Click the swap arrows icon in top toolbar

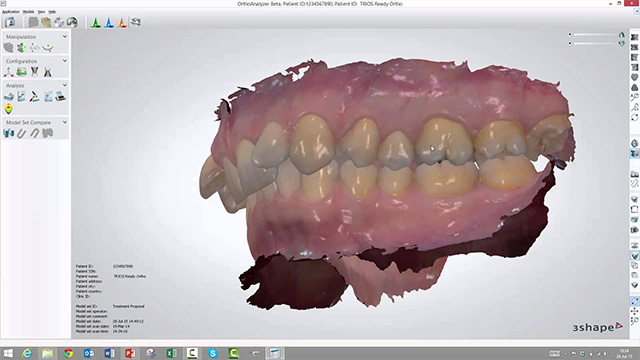coord(136,22)
